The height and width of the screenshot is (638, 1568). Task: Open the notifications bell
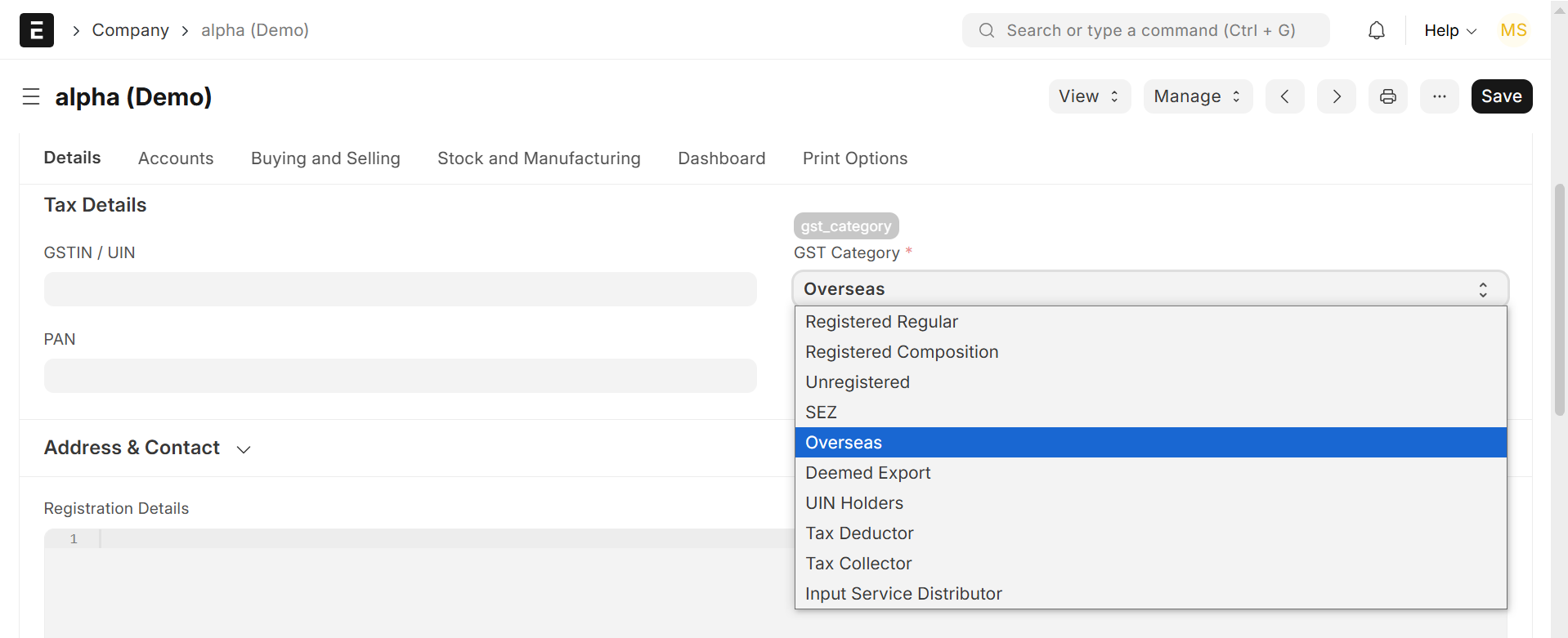click(1377, 30)
